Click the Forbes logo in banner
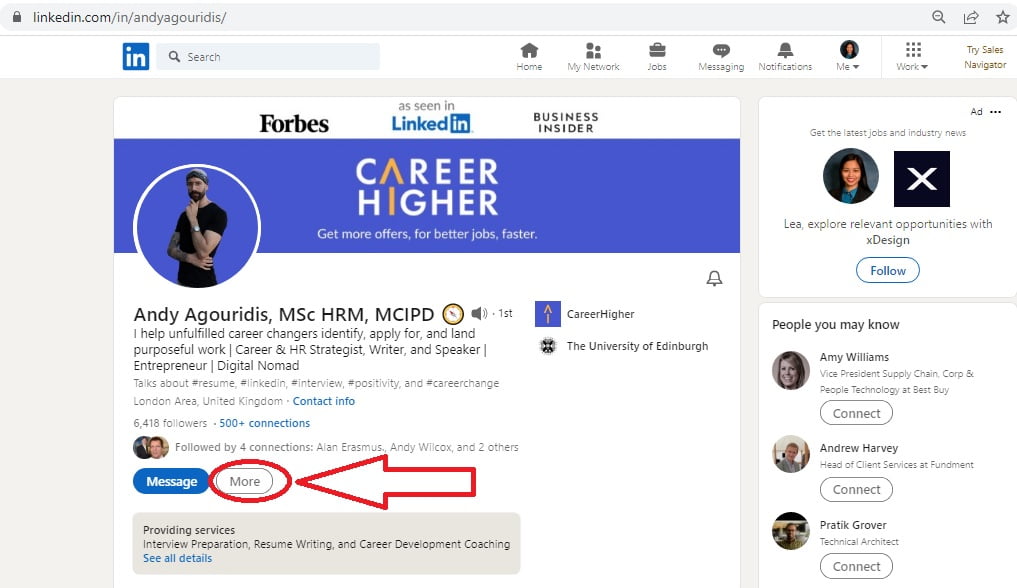 tap(294, 123)
